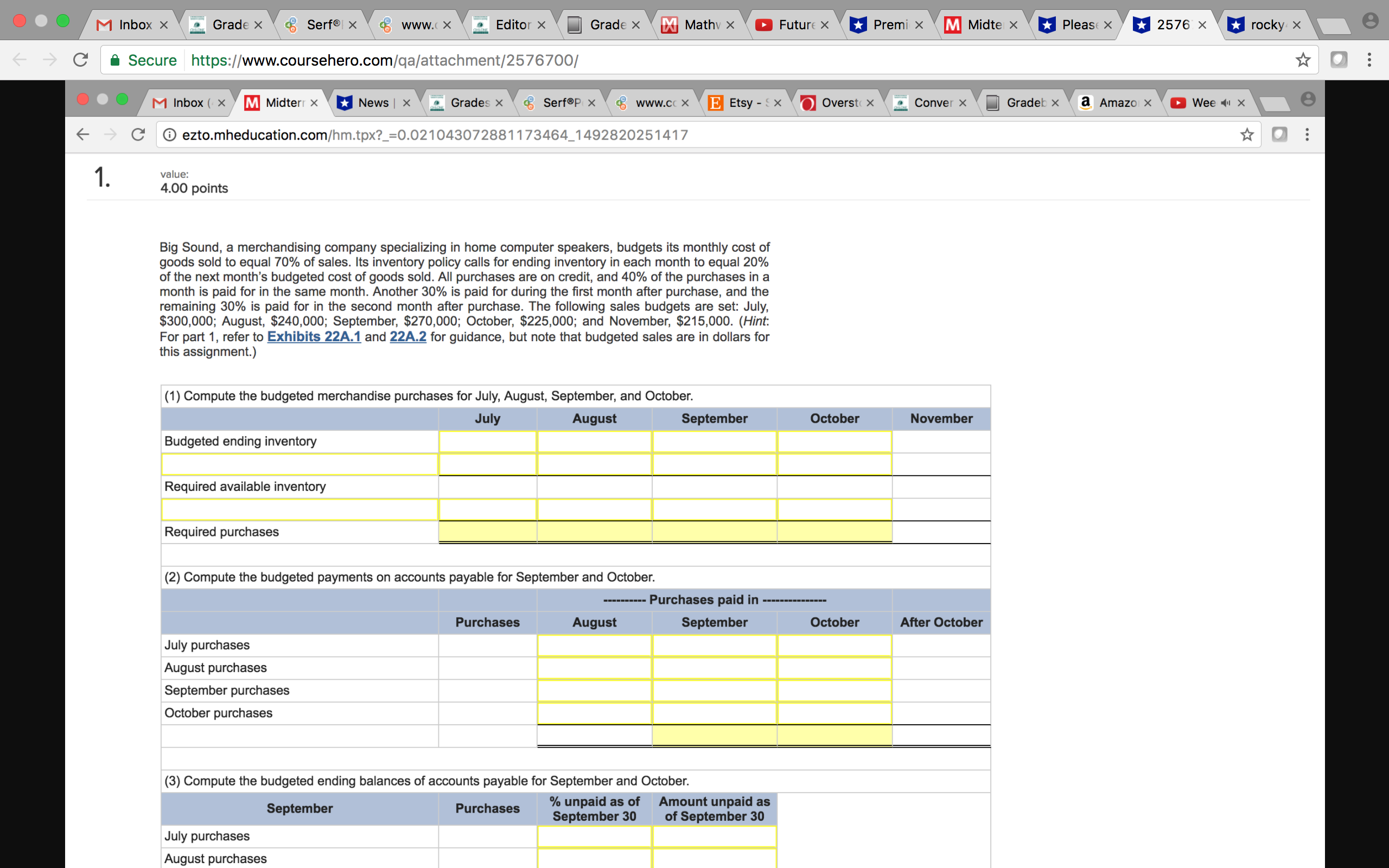Select blank row label under Budgeted ending inventory
This screenshot has height=868, width=1389.
coord(300,464)
